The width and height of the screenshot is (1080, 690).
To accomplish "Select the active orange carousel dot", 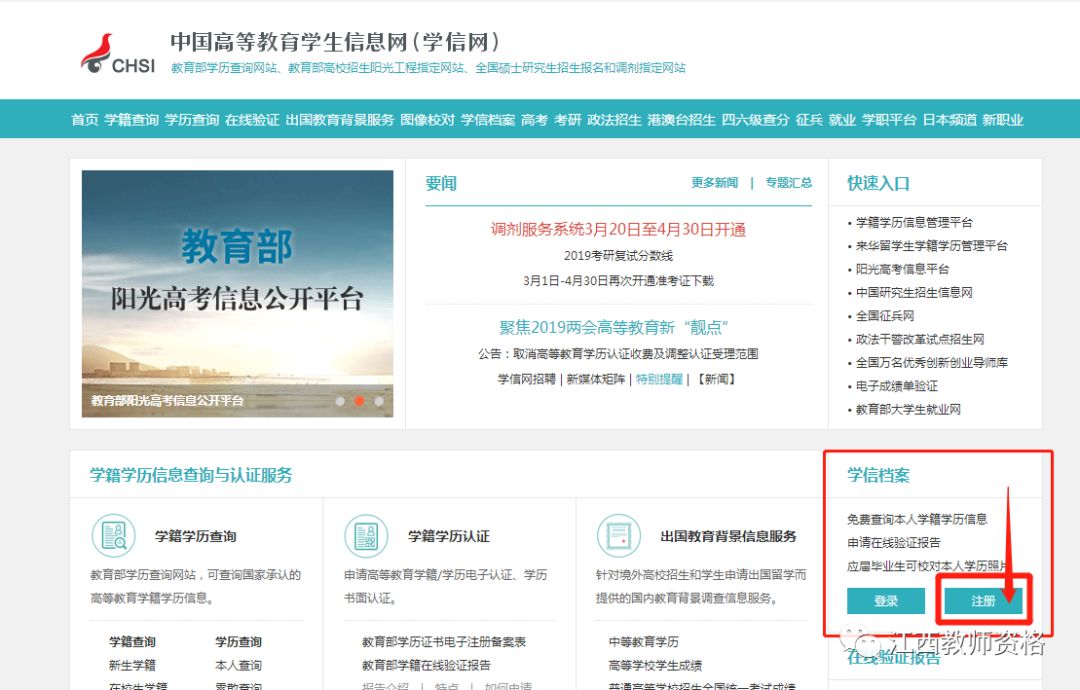I will (359, 401).
